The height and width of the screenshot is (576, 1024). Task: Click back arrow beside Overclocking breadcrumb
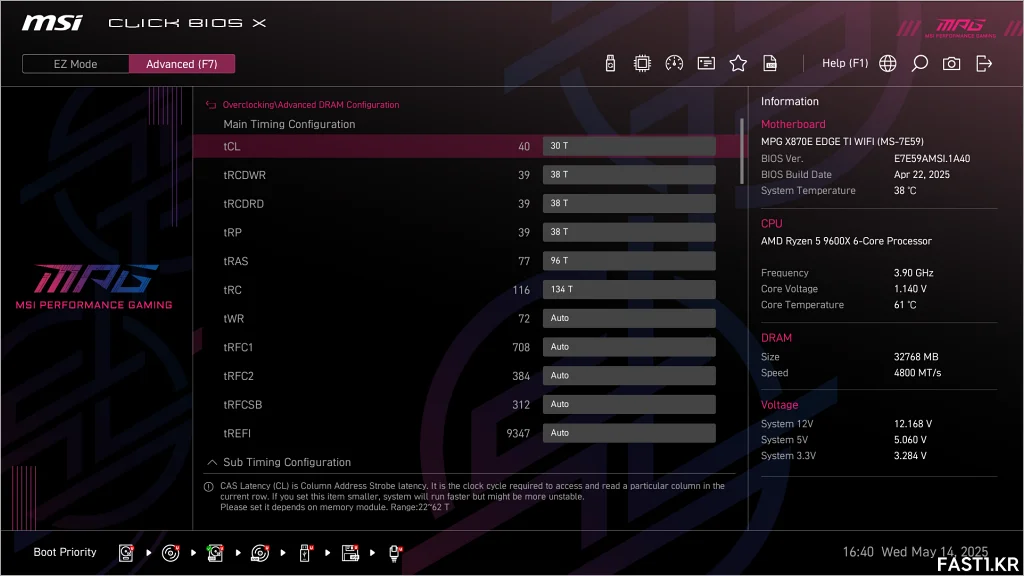211,104
